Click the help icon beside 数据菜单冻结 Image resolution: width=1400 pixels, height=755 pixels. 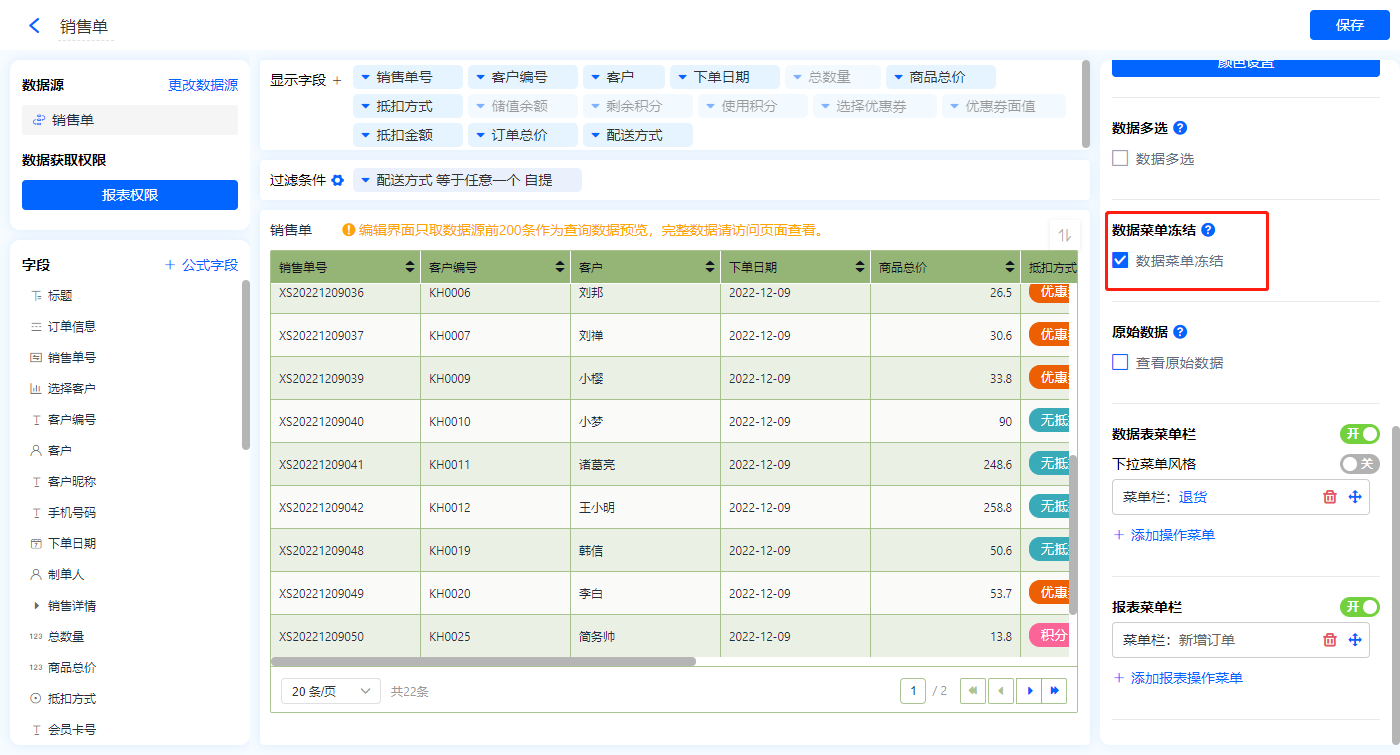[x=1208, y=230]
